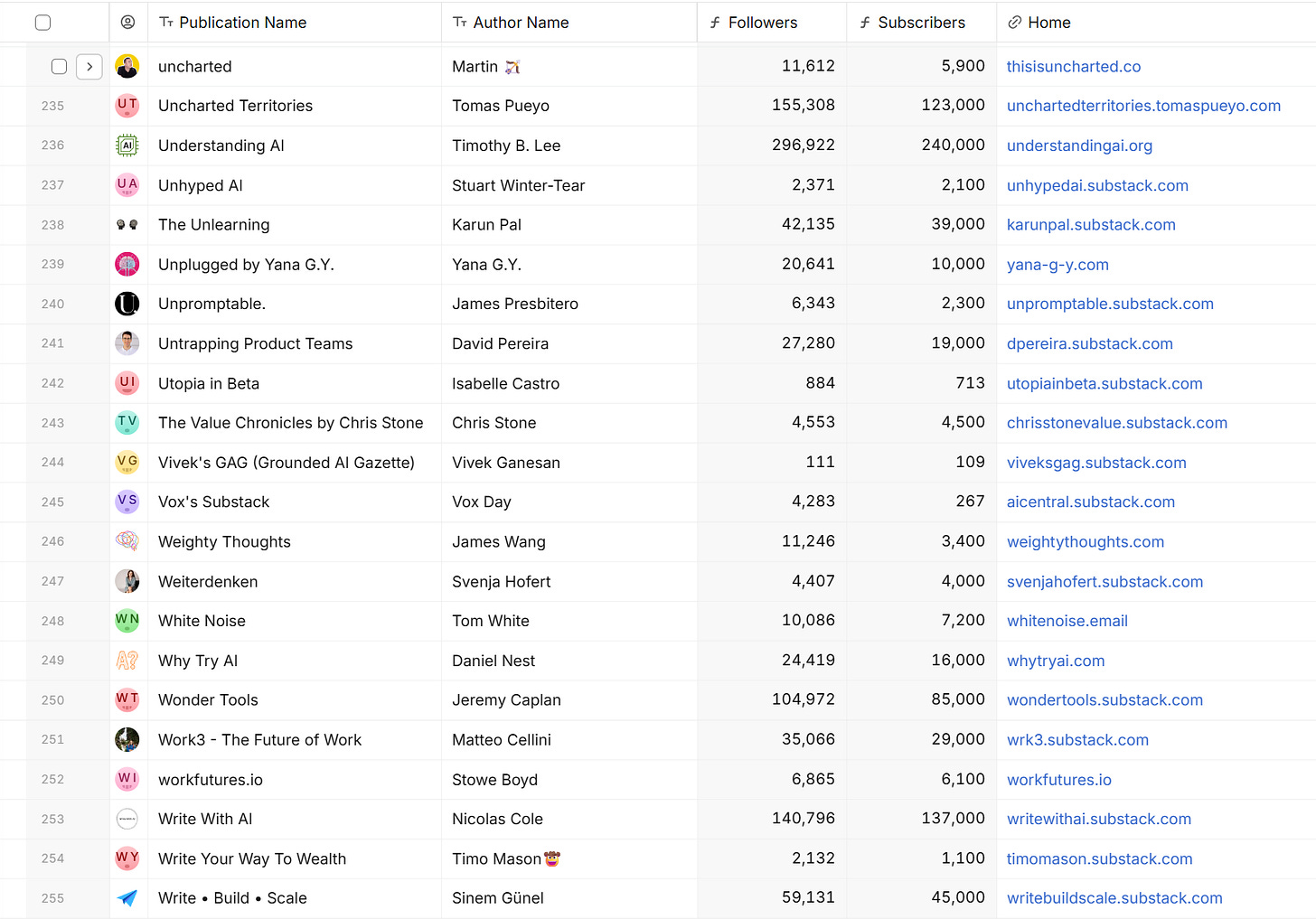Click 'Vivek's GAG (Grounded AI Gazette)' cell

coord(295,463)
